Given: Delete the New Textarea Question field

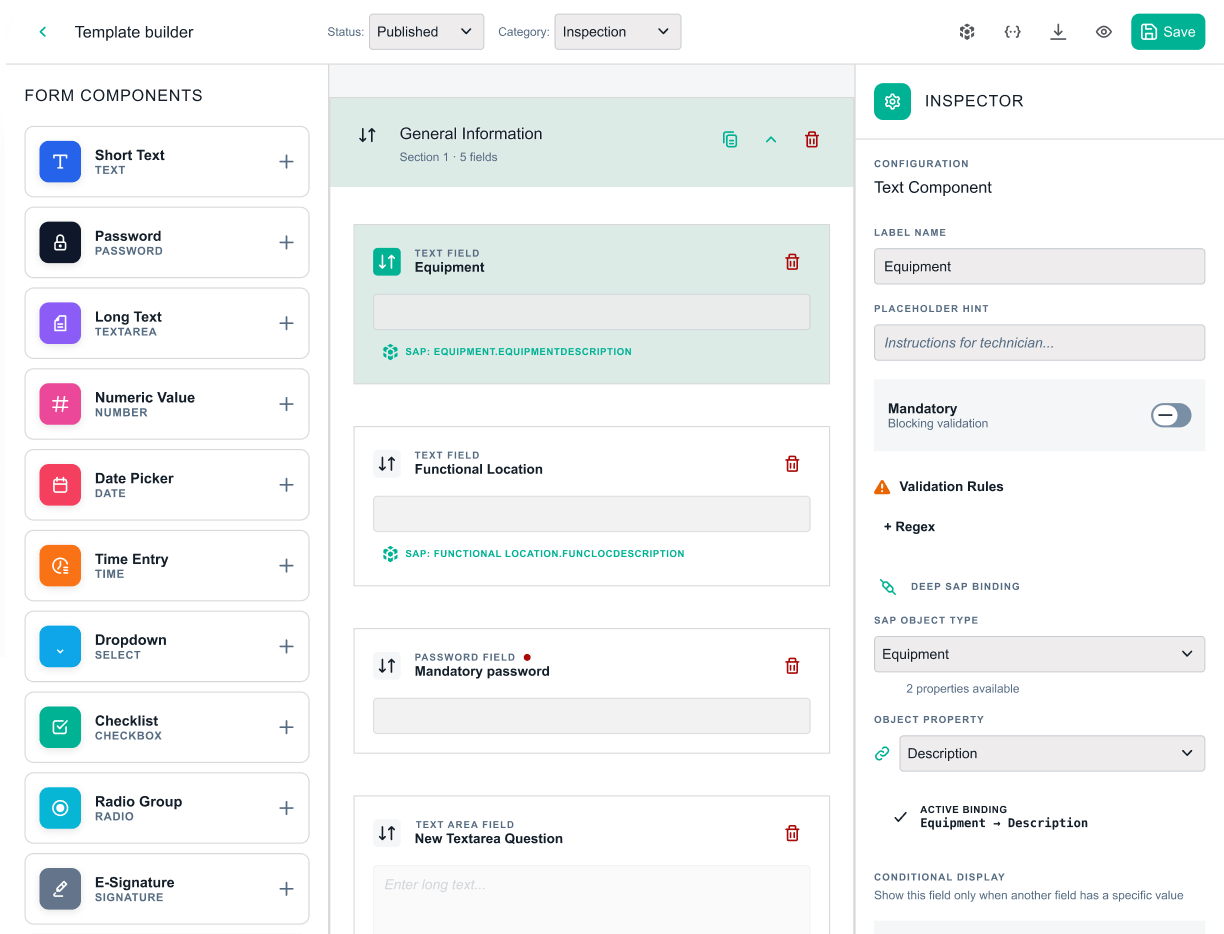Looking at the screenshot, I should point(792,833).
